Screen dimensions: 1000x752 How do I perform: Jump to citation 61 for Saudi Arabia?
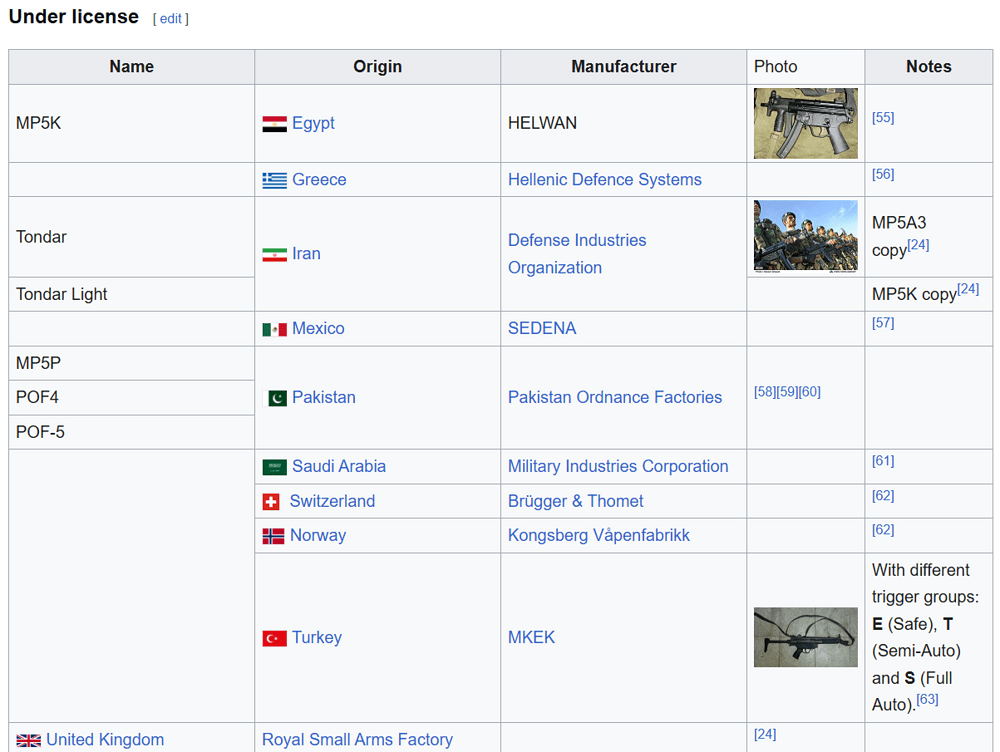pos(883,461)
